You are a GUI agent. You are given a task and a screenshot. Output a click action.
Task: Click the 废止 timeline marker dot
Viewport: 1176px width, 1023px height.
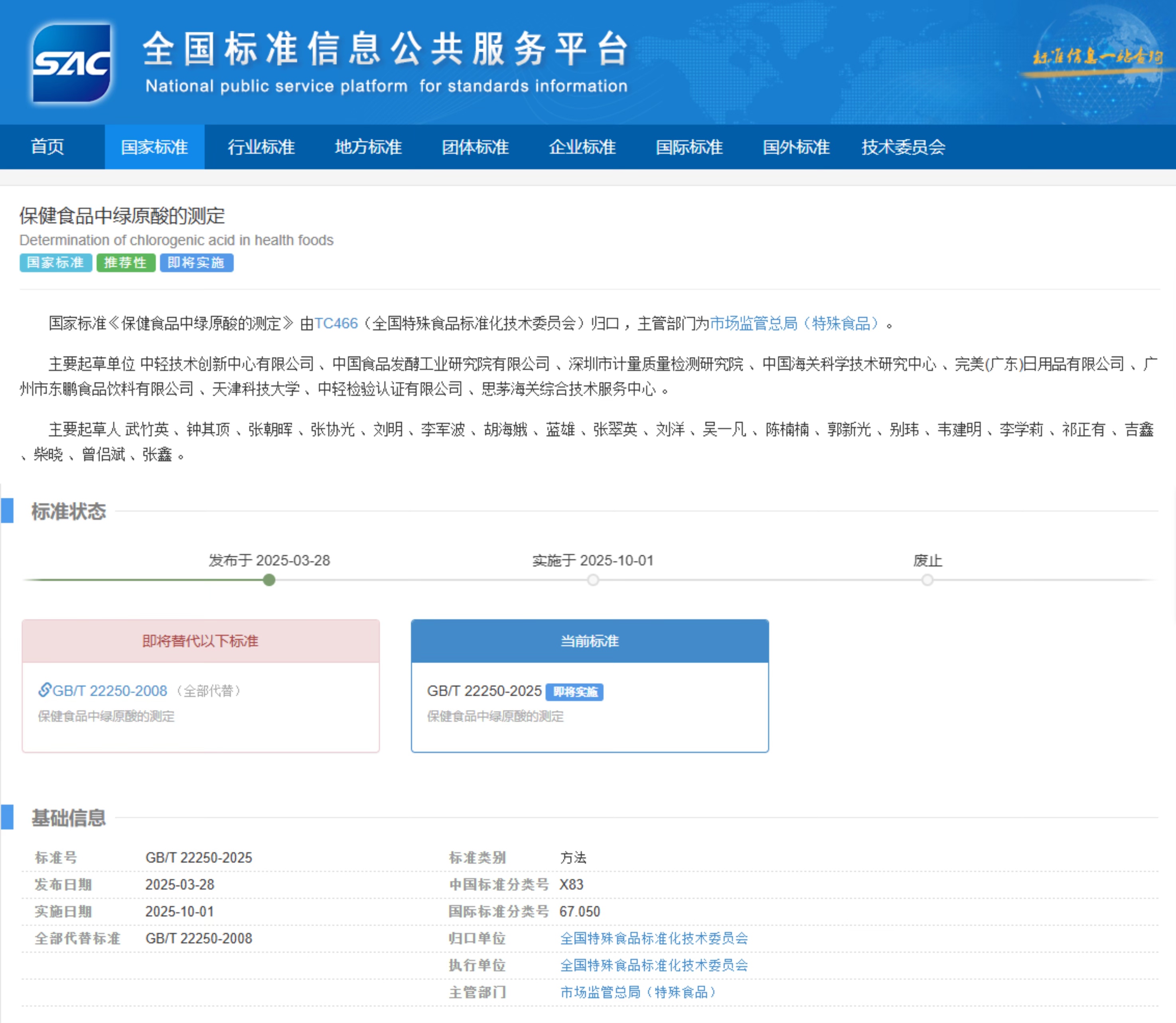pos(927,580)
